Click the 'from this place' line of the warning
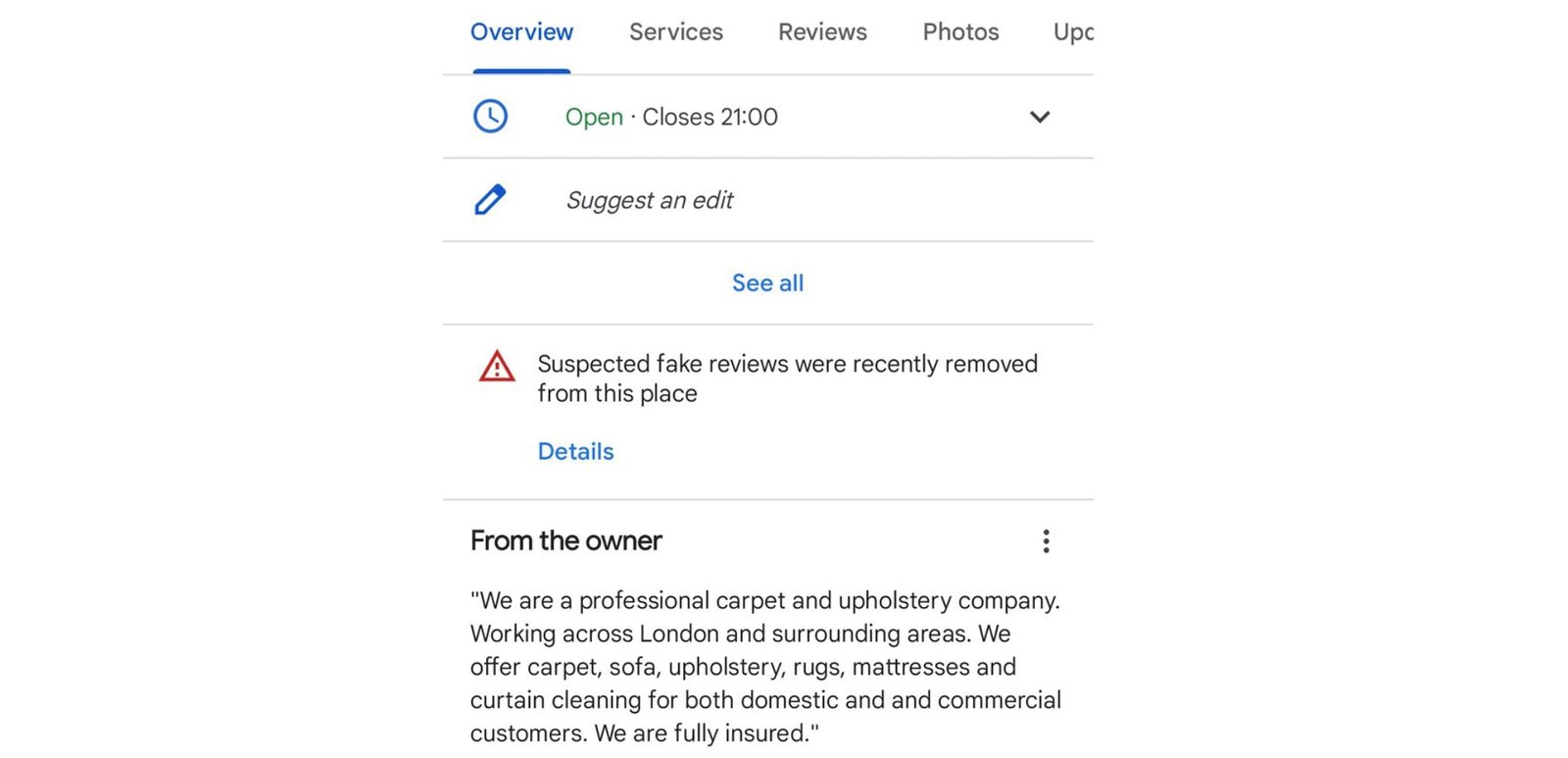Screen dimensions: 1568x758 [617, 393]
